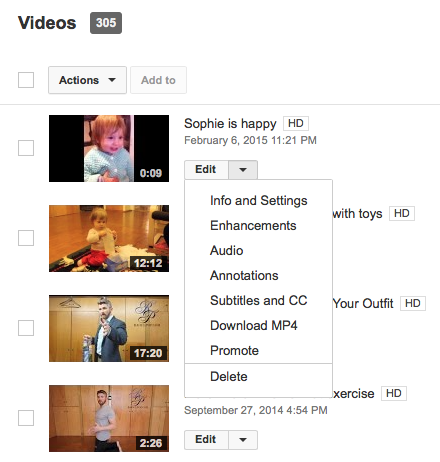Image resolution: width=440 pixels, height=462 pixels.
Task: Open Annotations from the menu
Action: [x=258, y=276]
